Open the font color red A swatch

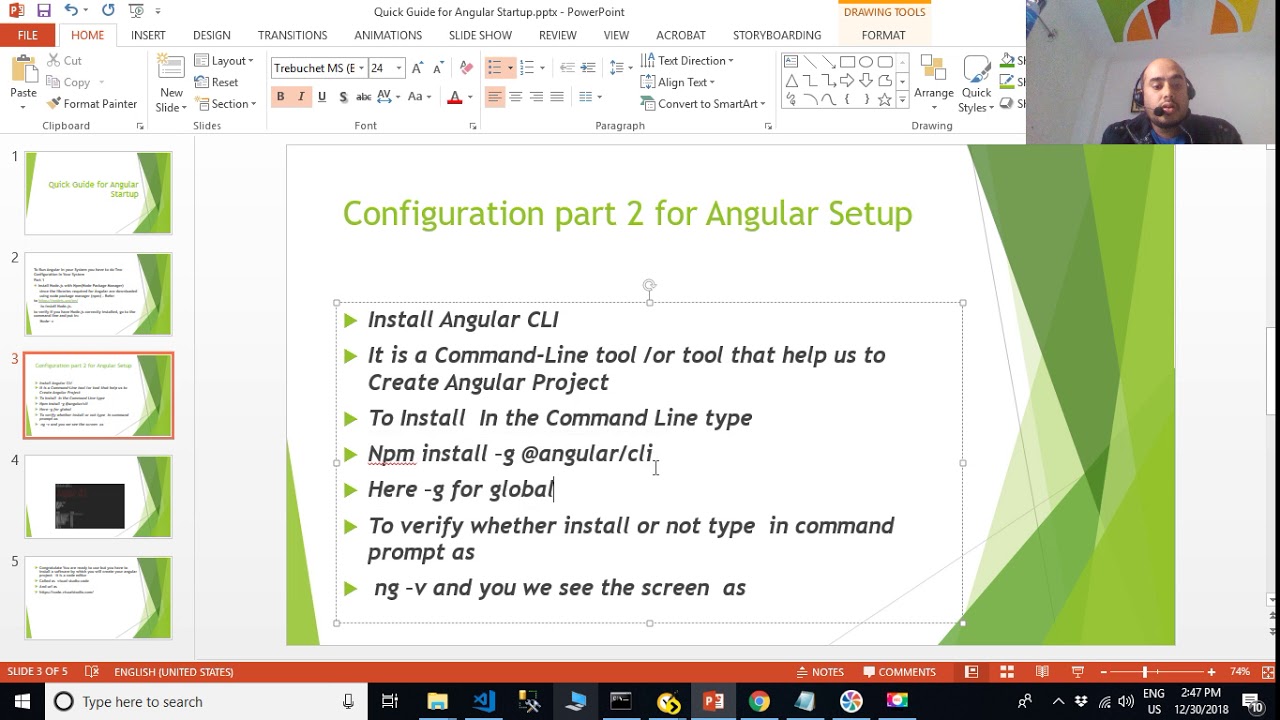pos(454,97)
